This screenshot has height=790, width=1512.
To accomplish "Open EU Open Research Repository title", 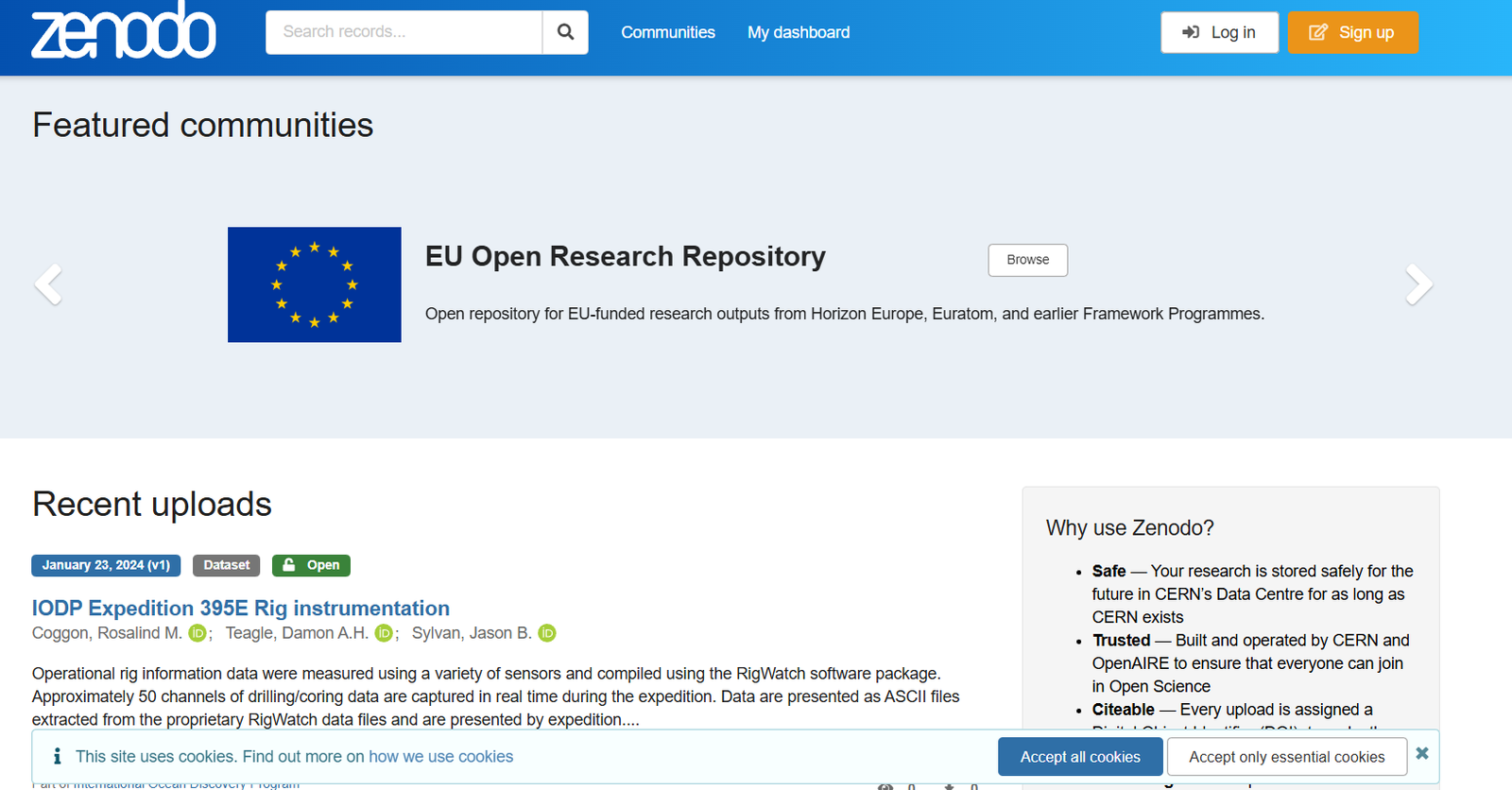I will point(625,256).
